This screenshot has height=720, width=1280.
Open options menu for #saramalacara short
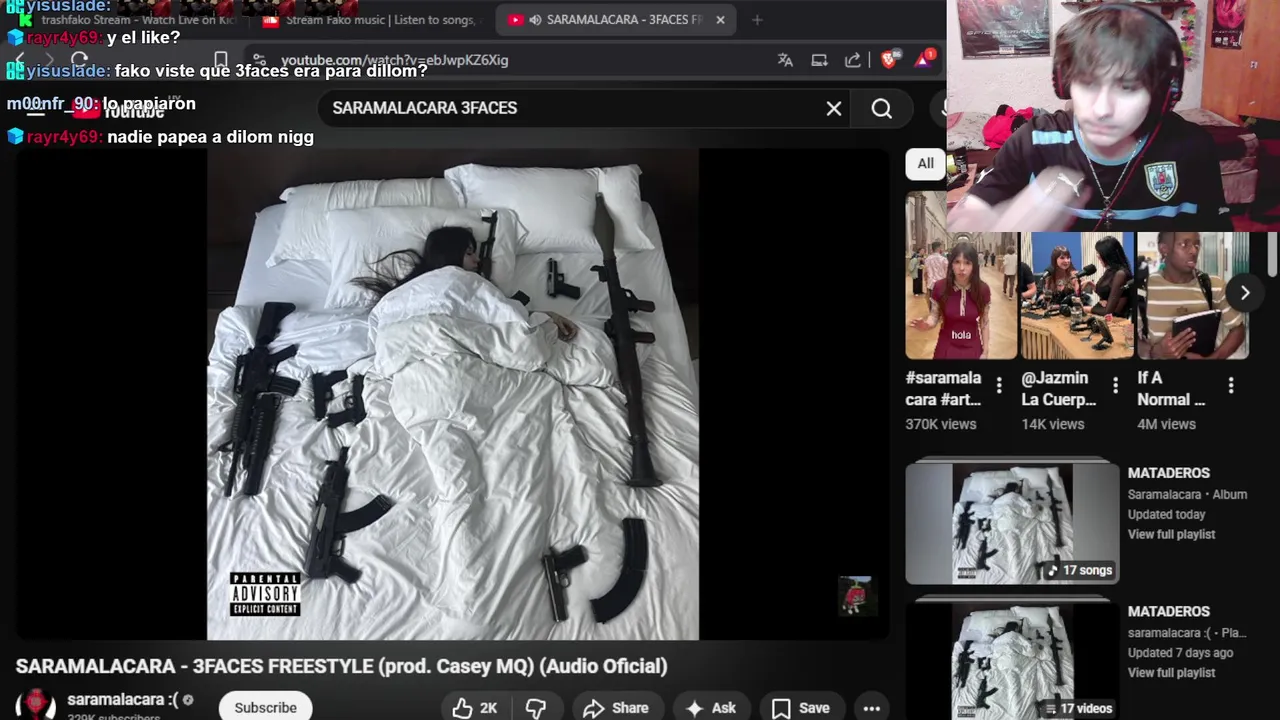point(999,385)
